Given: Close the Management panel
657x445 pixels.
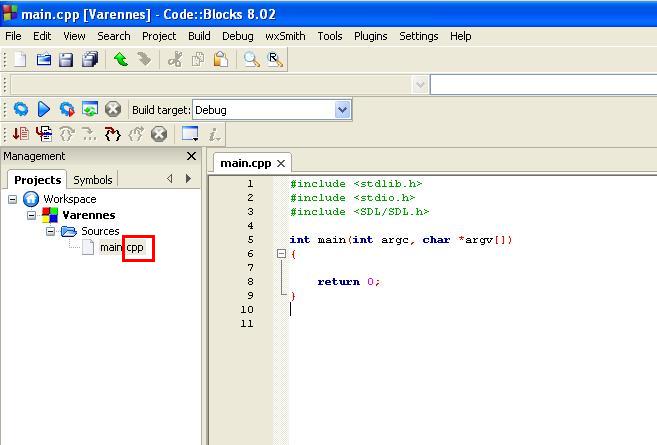Looking at the screenshot, I should [191, 156].
